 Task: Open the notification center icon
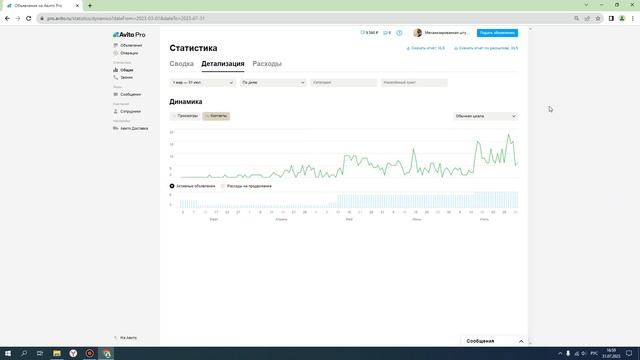[x=629, y=353]
